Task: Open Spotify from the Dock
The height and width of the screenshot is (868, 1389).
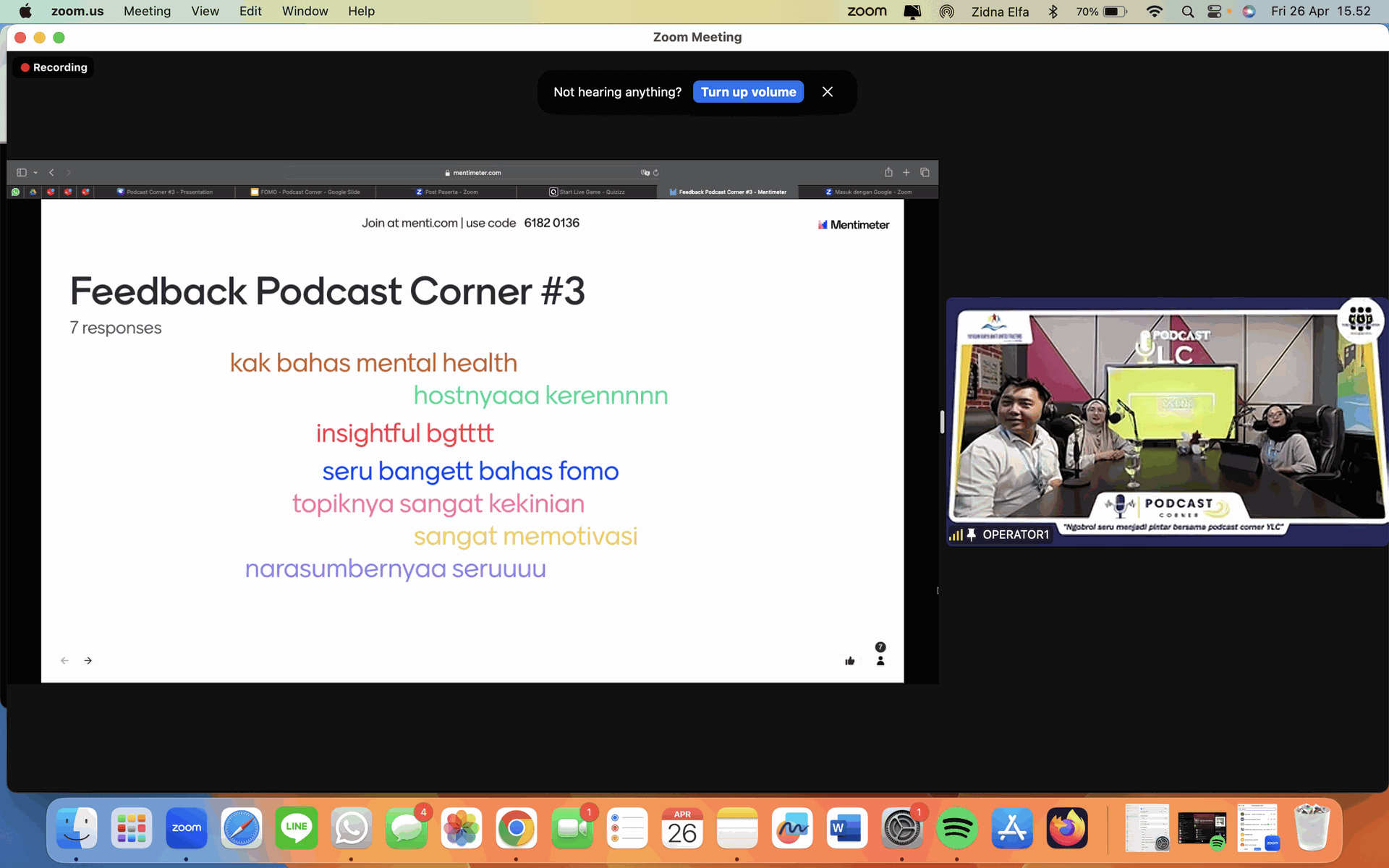Action: 956,828
